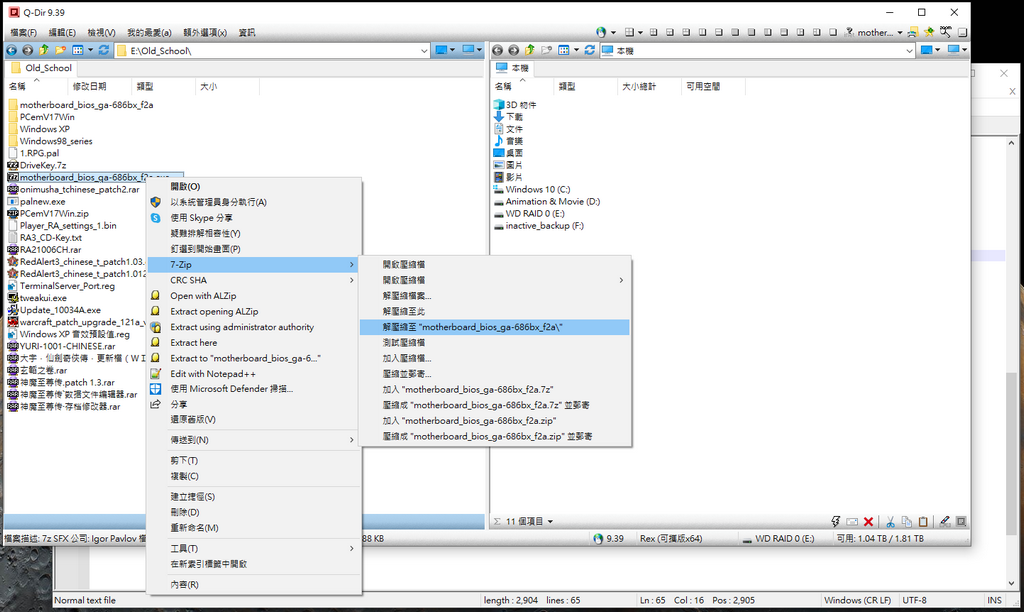Choose 使用 Skype 分享

[255, 218]
